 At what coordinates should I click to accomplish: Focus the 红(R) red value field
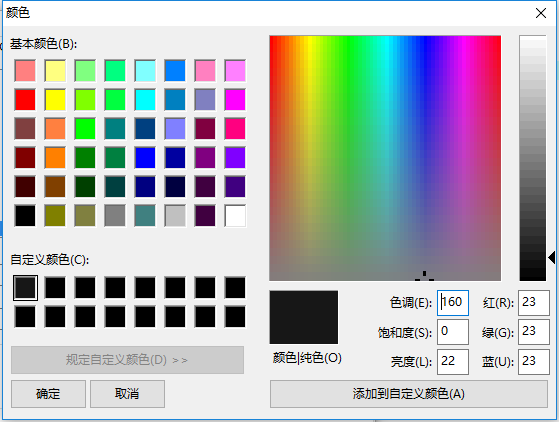click(534, 303)
